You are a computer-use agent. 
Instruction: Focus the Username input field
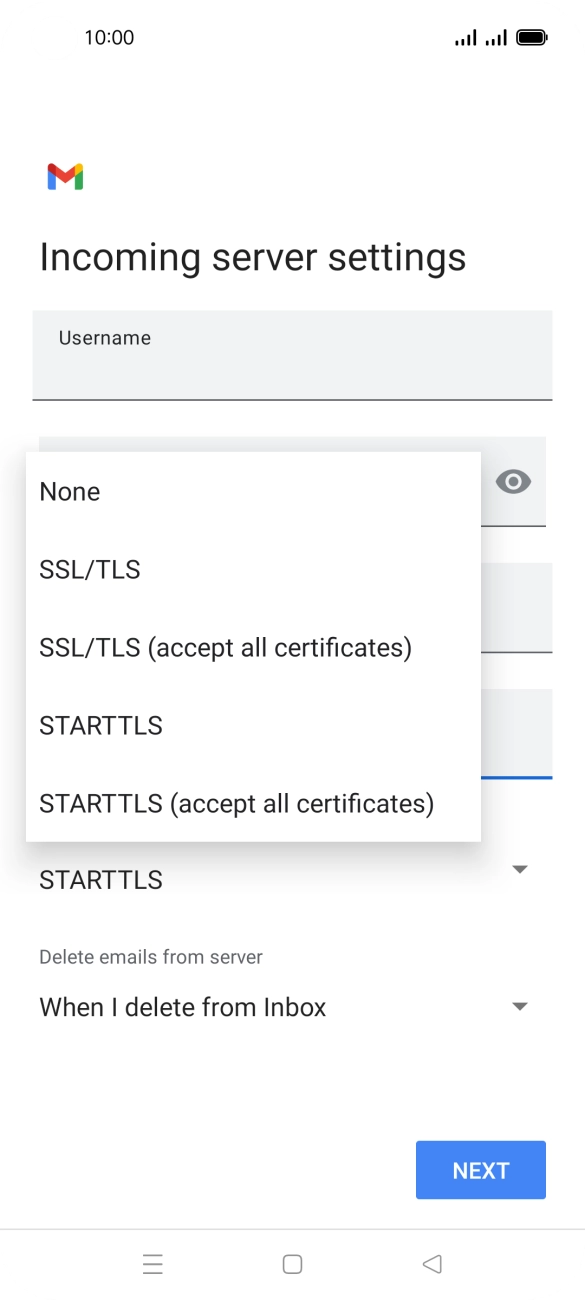point(292,355)
